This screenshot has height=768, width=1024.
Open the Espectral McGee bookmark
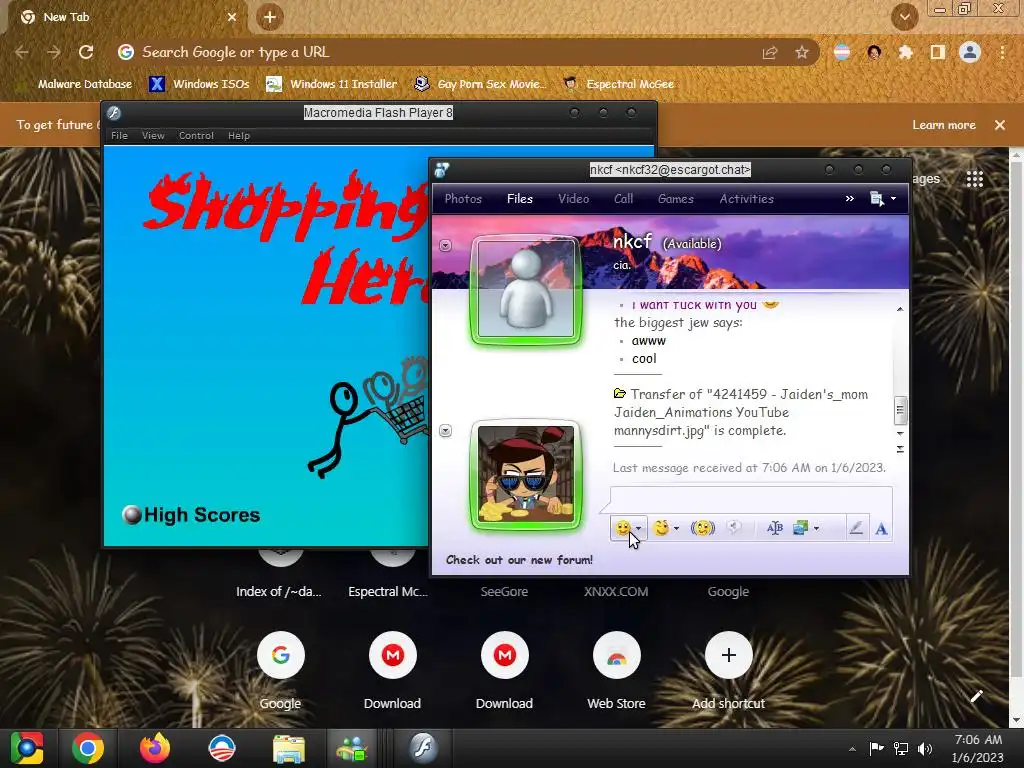click(618, 84)
